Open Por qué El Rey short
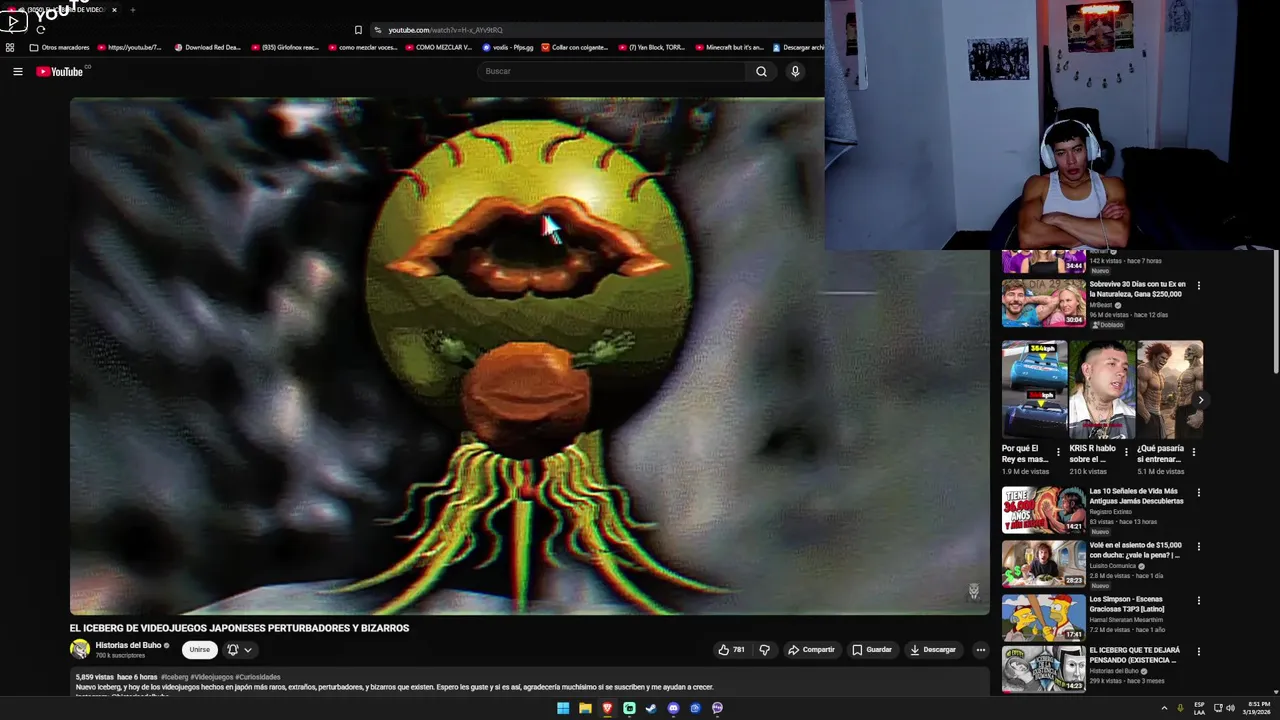 (1034, 389)
